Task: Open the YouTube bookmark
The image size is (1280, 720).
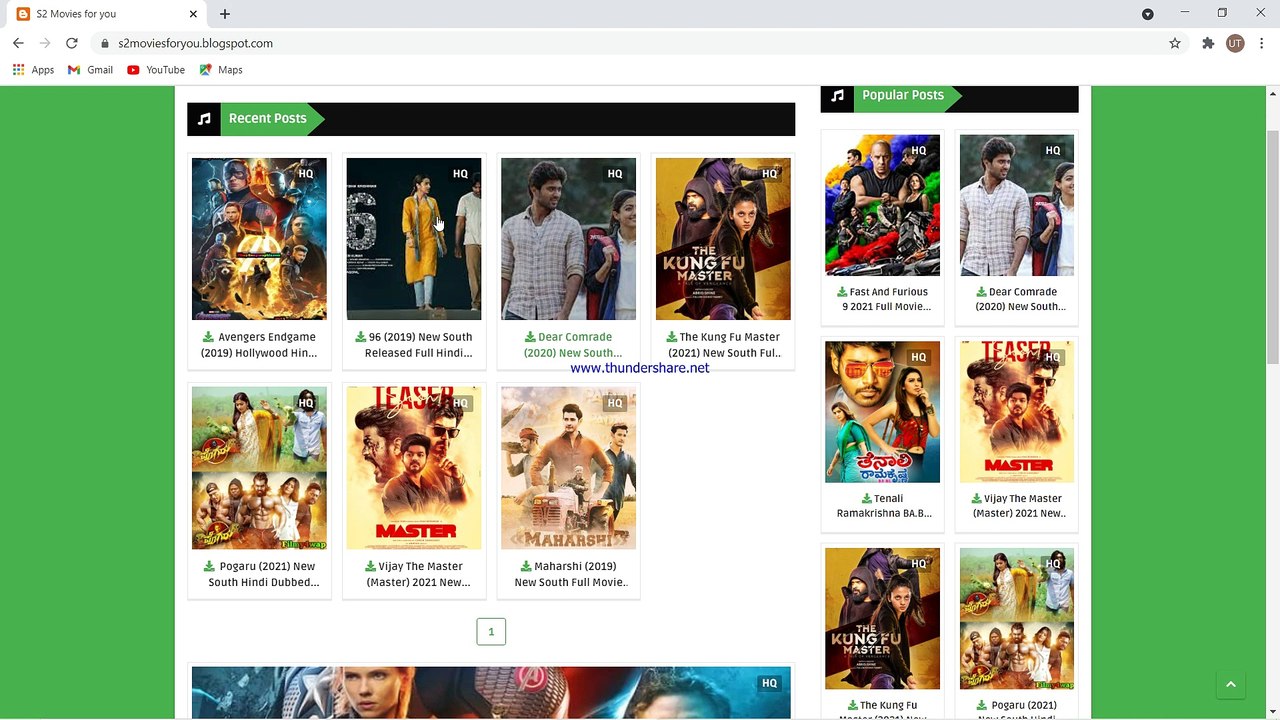Action: point(156,70)
